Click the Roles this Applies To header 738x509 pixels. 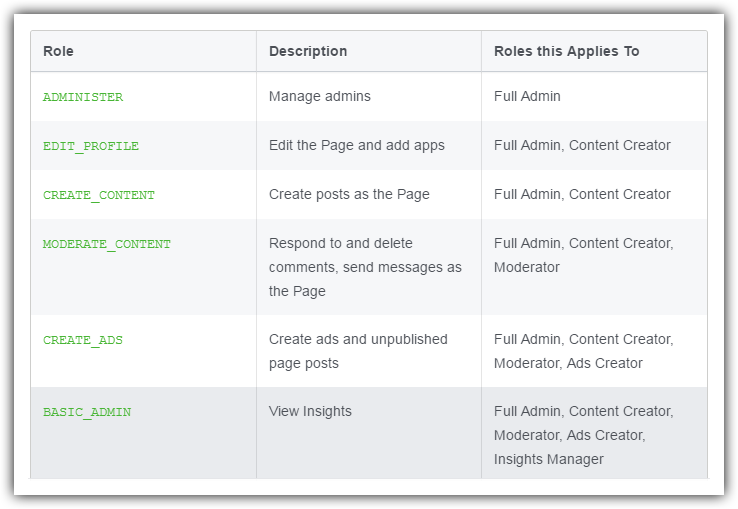566,51
